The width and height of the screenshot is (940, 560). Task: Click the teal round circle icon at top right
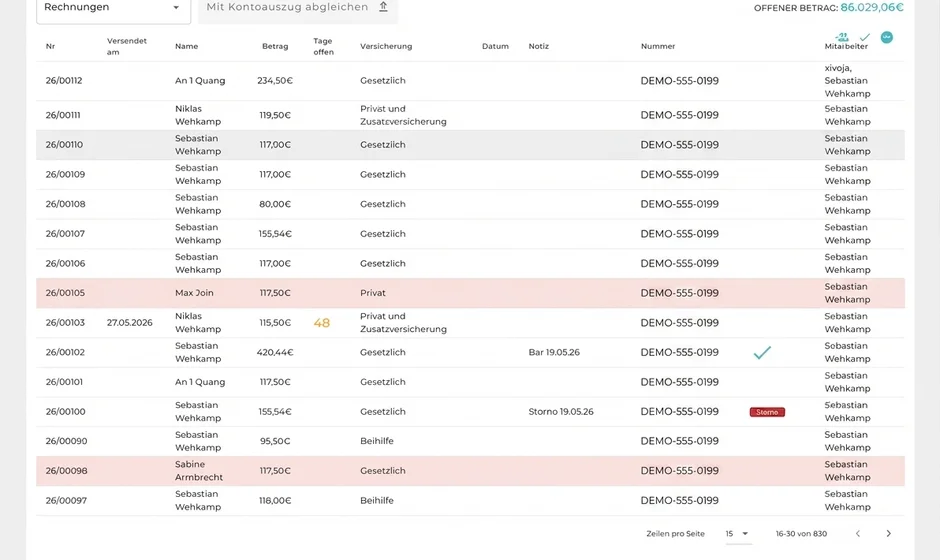coord(887,37)
